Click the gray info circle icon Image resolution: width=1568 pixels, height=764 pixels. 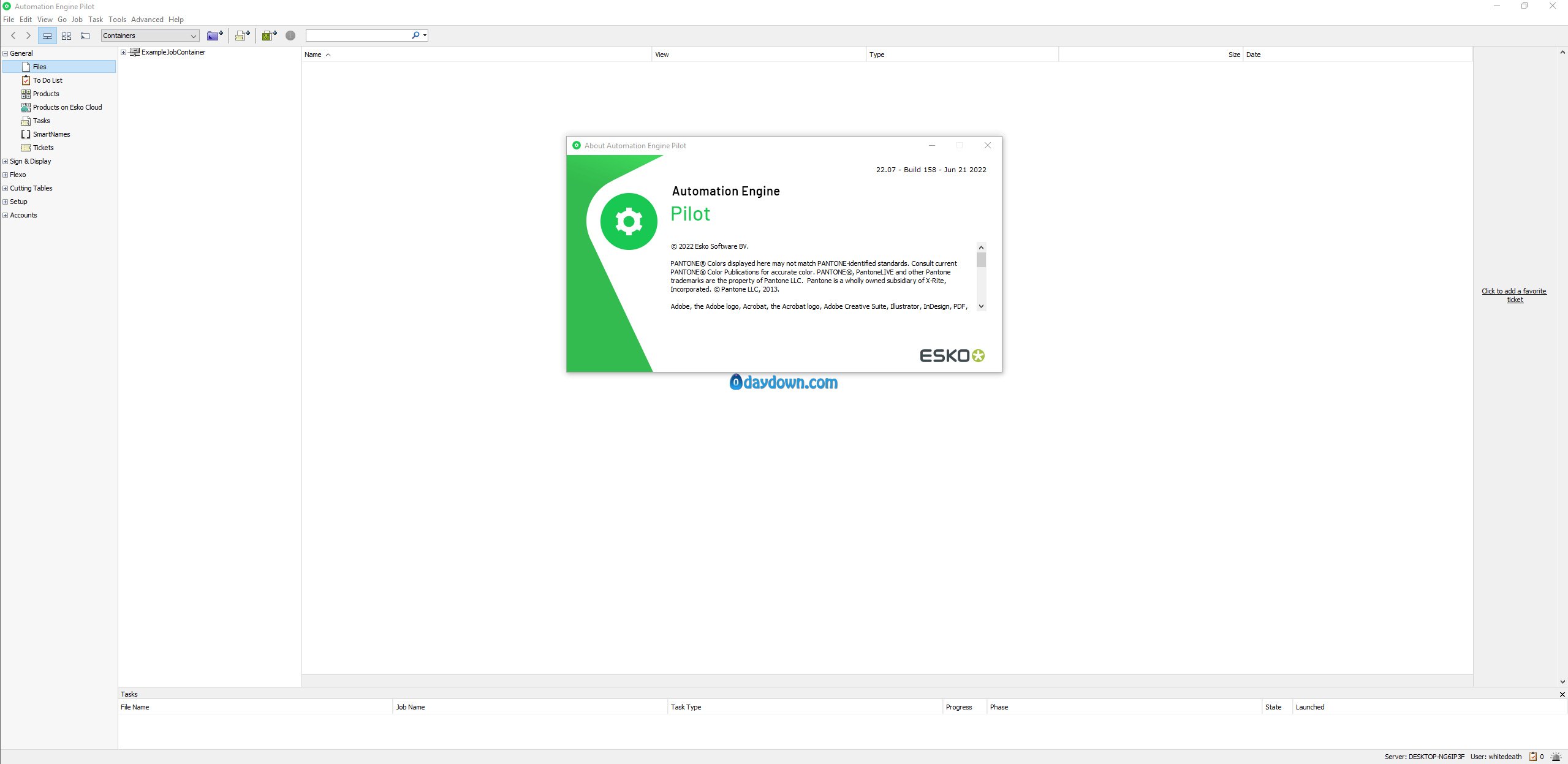(290, 36)
